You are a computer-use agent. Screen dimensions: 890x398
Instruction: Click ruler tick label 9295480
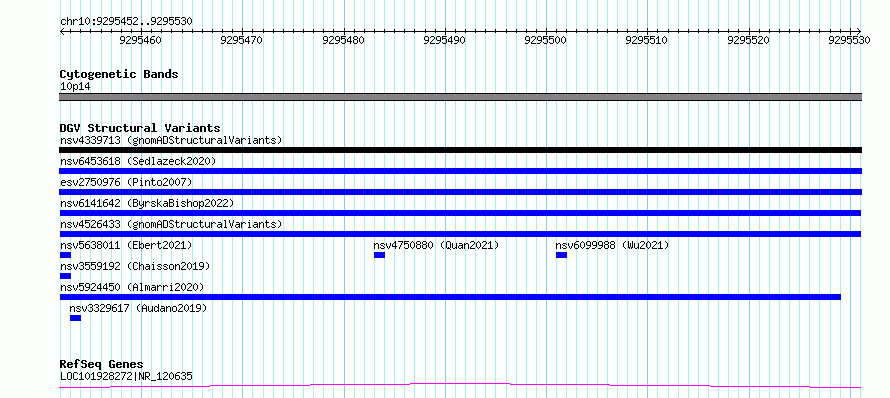coord(343,40)
